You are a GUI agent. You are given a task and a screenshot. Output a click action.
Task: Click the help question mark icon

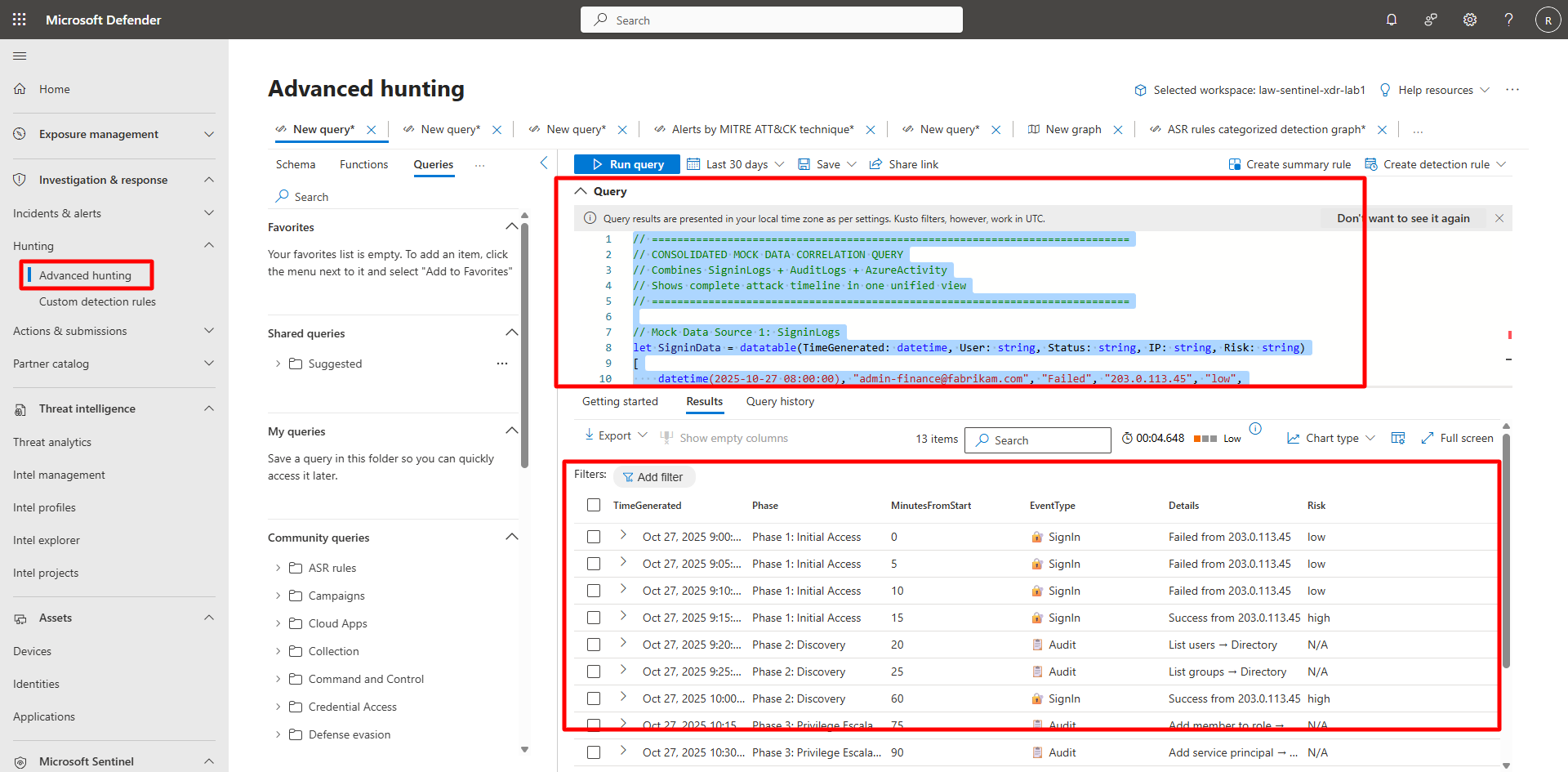coord(1508,20)
